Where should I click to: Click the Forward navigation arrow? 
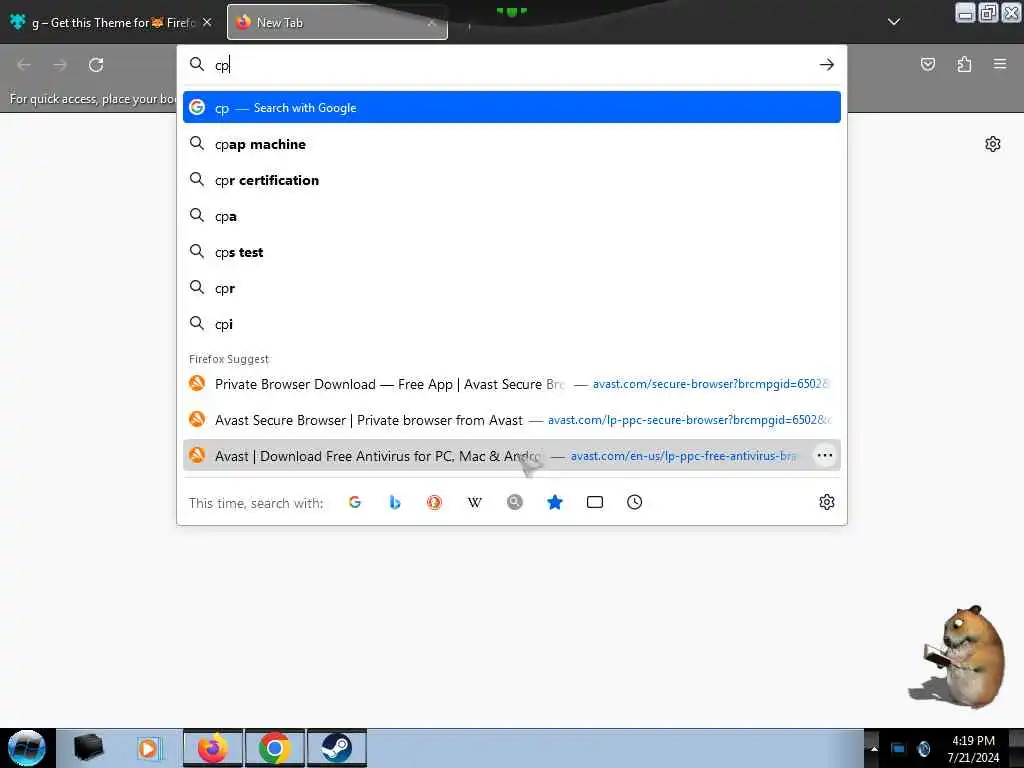pos(60,65)
